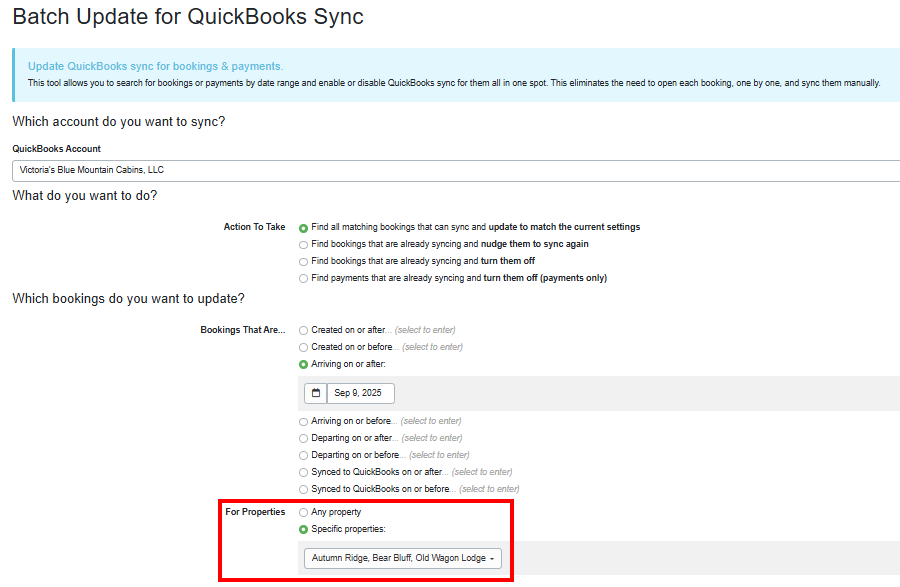Select 'Arriving on or after' radio button
This screenshot has width=900, height=587.
click(304, 364)
